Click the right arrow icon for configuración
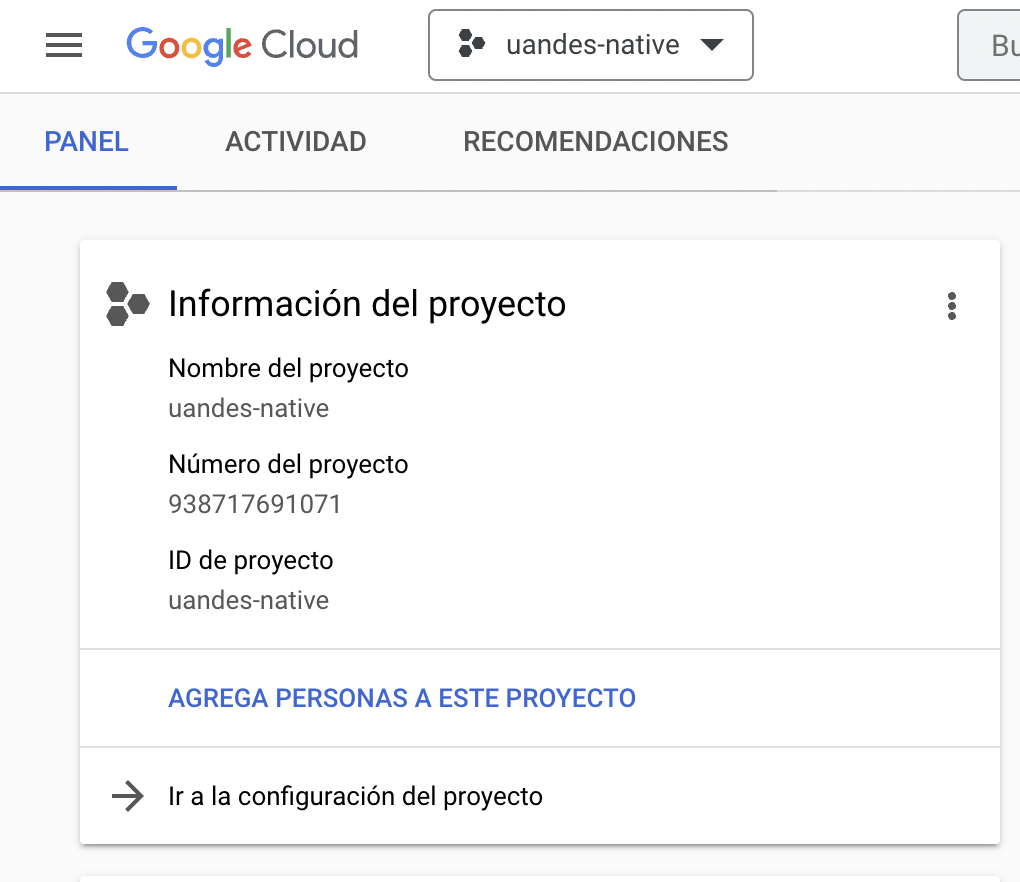The height and width of the screenshot is (882, 1020). point(128,796)
